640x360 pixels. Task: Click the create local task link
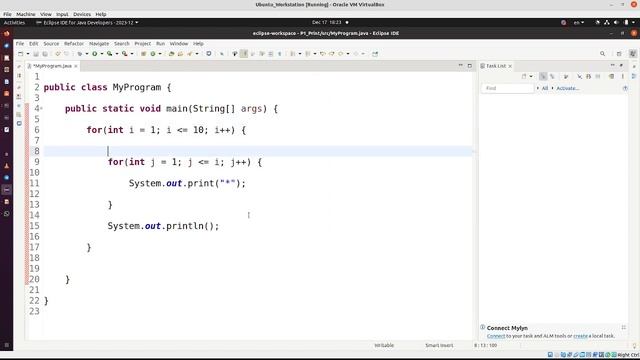pyautogui.click(x=580, y=336)
